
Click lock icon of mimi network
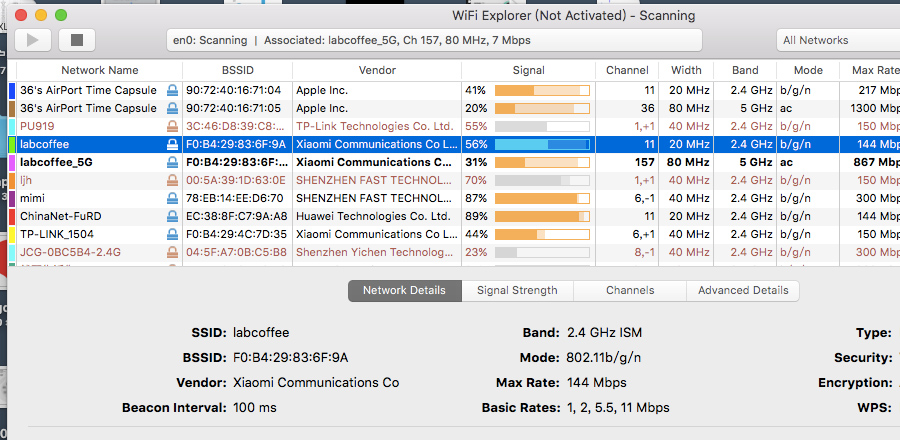(x=172, y=198)
